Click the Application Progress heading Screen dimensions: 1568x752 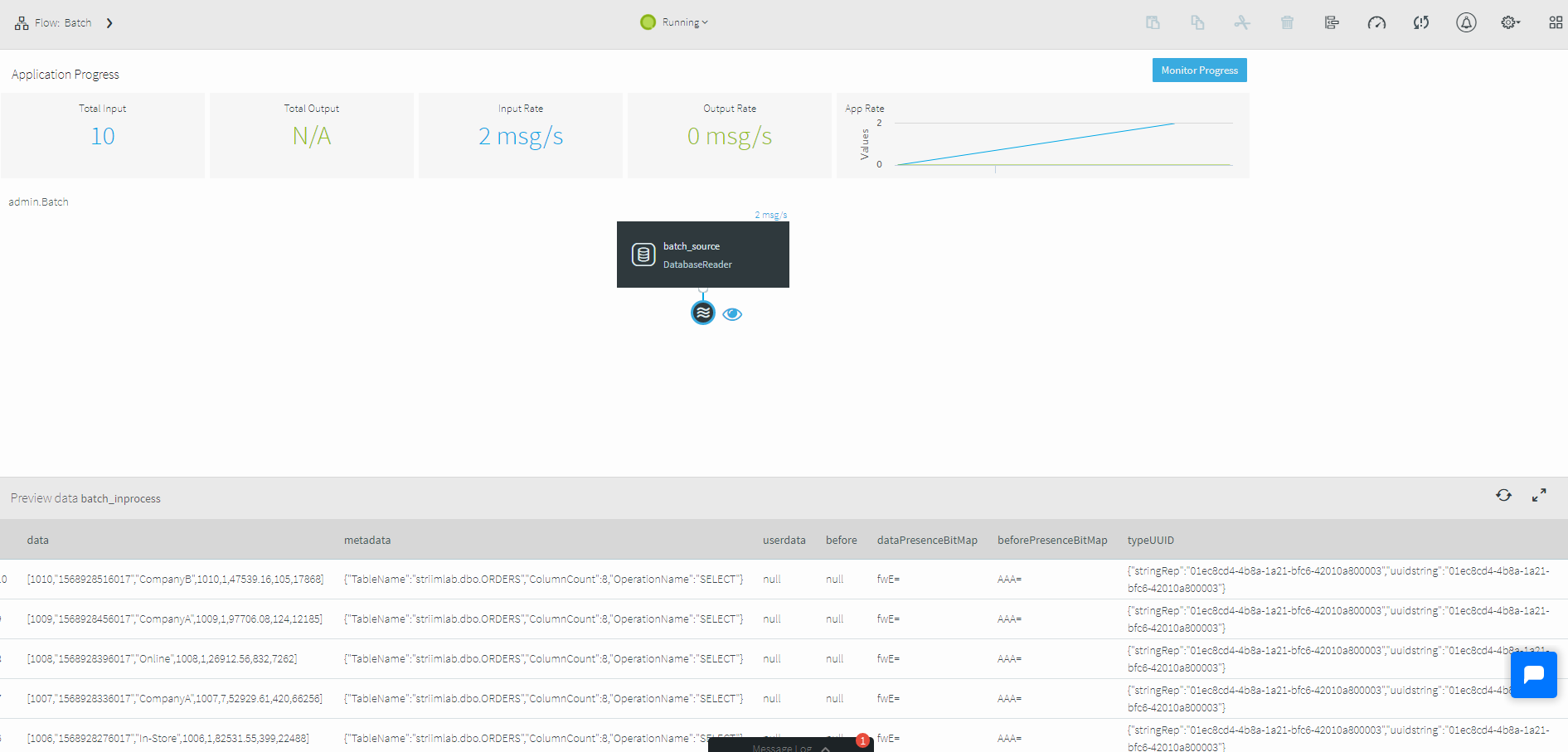tap(66, 75)
